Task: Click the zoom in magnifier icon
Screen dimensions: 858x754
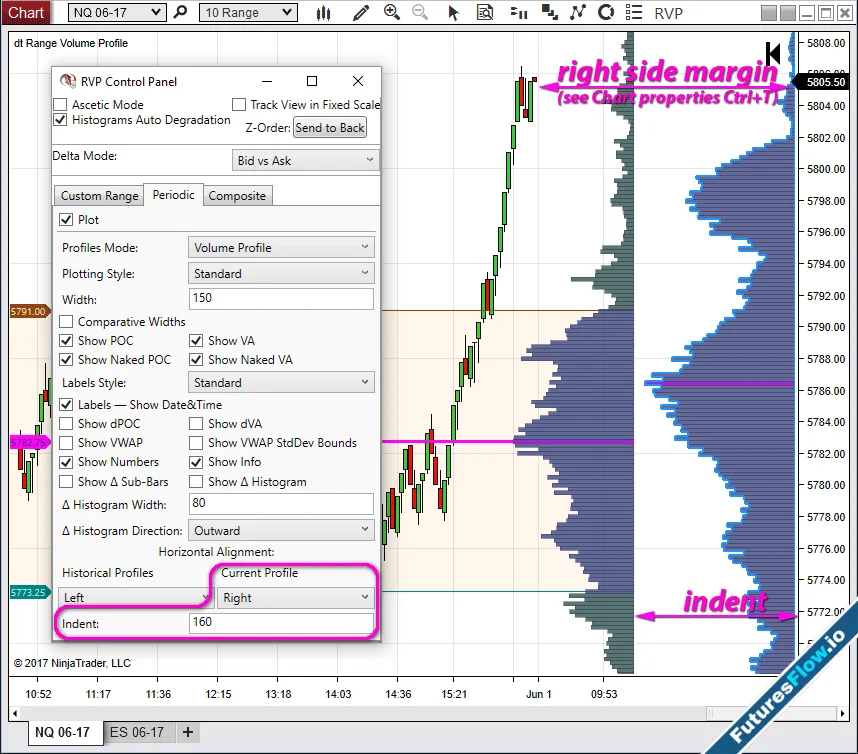Action: pyautogui.click(x=392, y=12)
